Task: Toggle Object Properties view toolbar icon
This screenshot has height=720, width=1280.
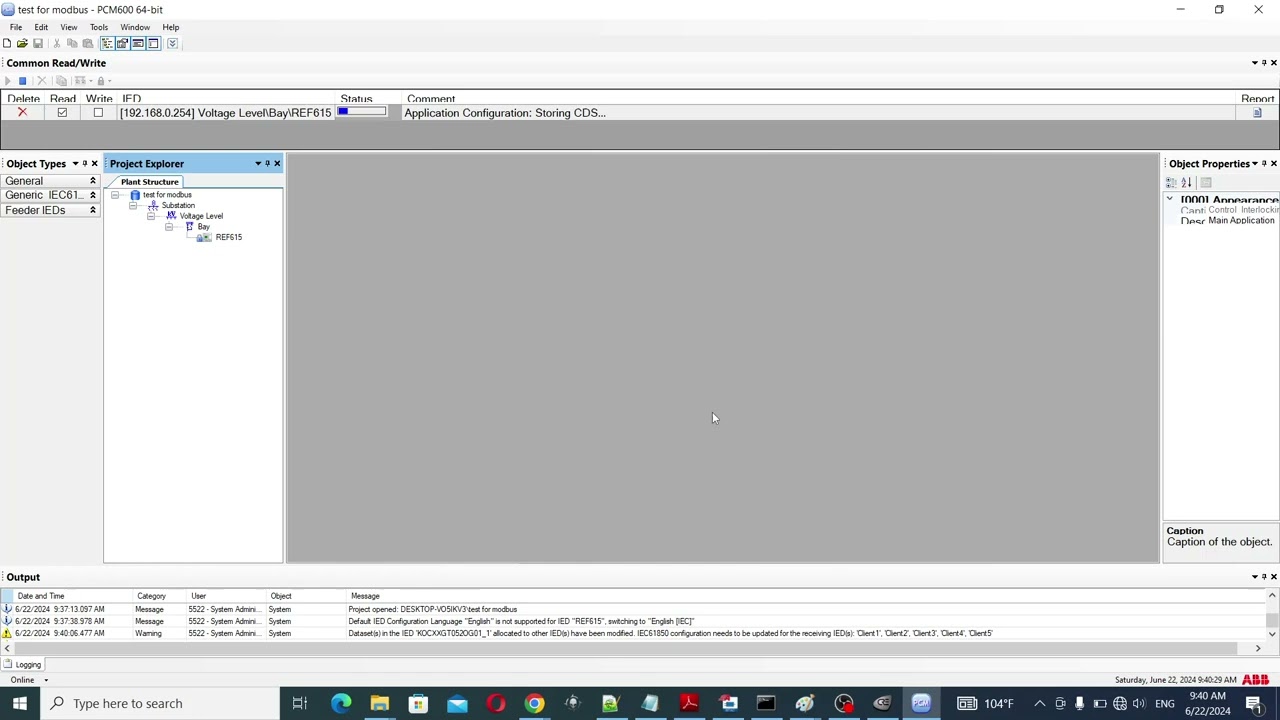Action: [x=122, y=43]
